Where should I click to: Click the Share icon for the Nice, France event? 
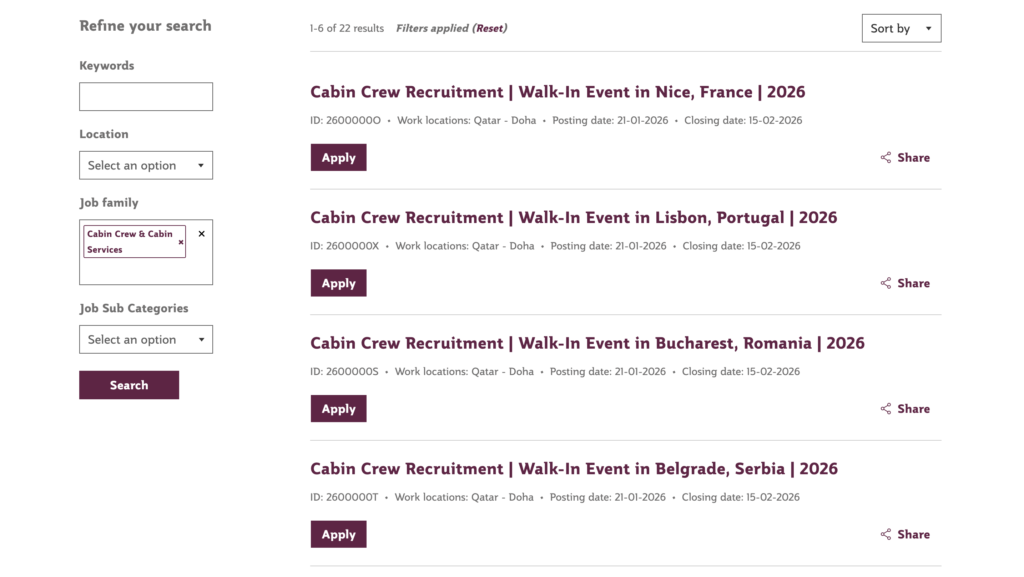pyautogui.click(x=886, y=157)
